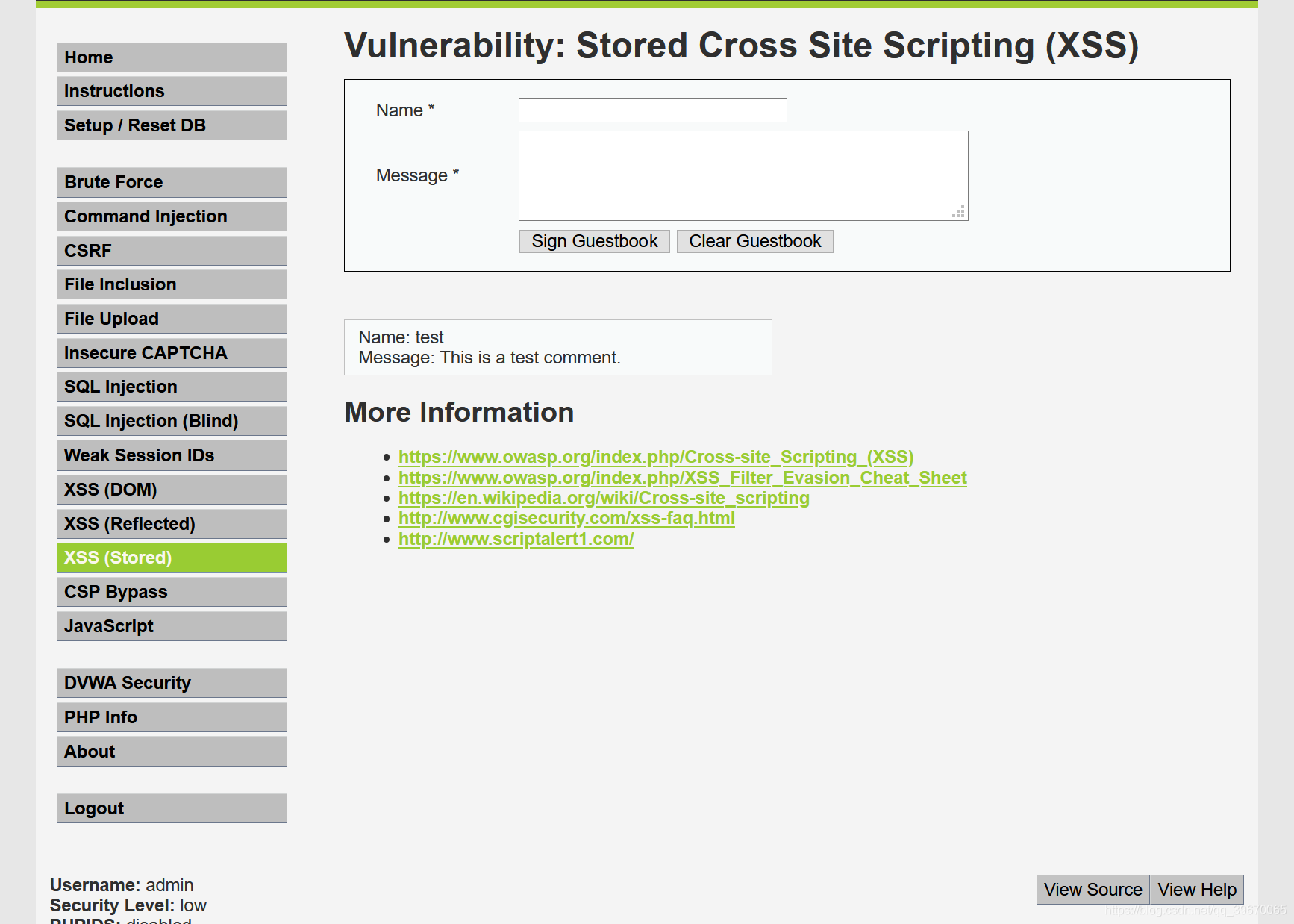Select Weak Session IDs module
Image resolution: width=1294 pixels, height=924 pixels.
pyautogui.click(x=172, y=455)
